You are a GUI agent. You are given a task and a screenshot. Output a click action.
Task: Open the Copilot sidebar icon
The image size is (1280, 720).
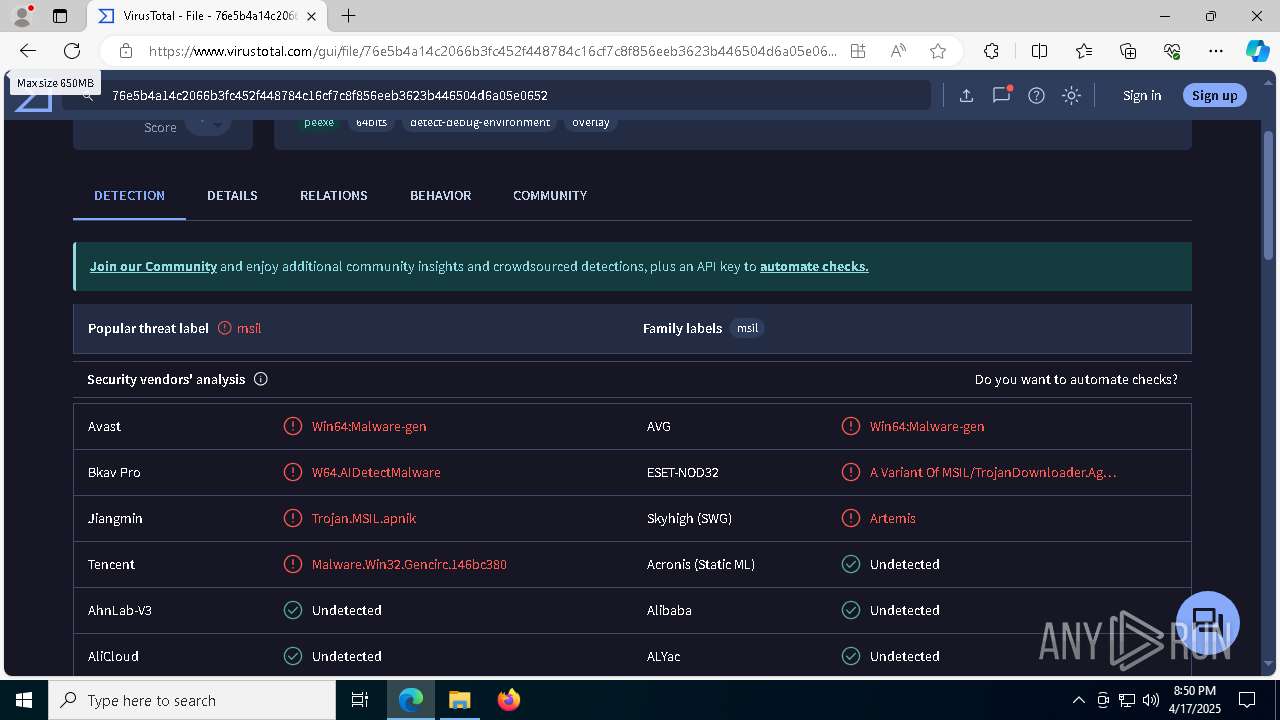coord(1257,51)
